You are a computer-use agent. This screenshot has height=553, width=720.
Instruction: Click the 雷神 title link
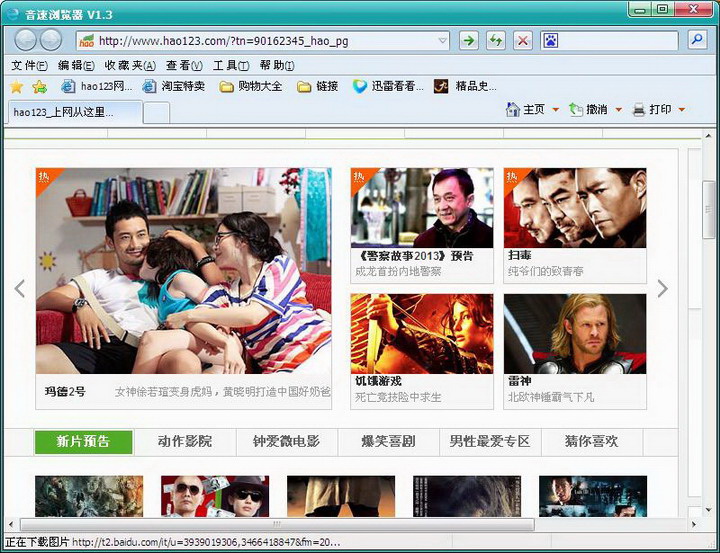[x=519, y=381]
